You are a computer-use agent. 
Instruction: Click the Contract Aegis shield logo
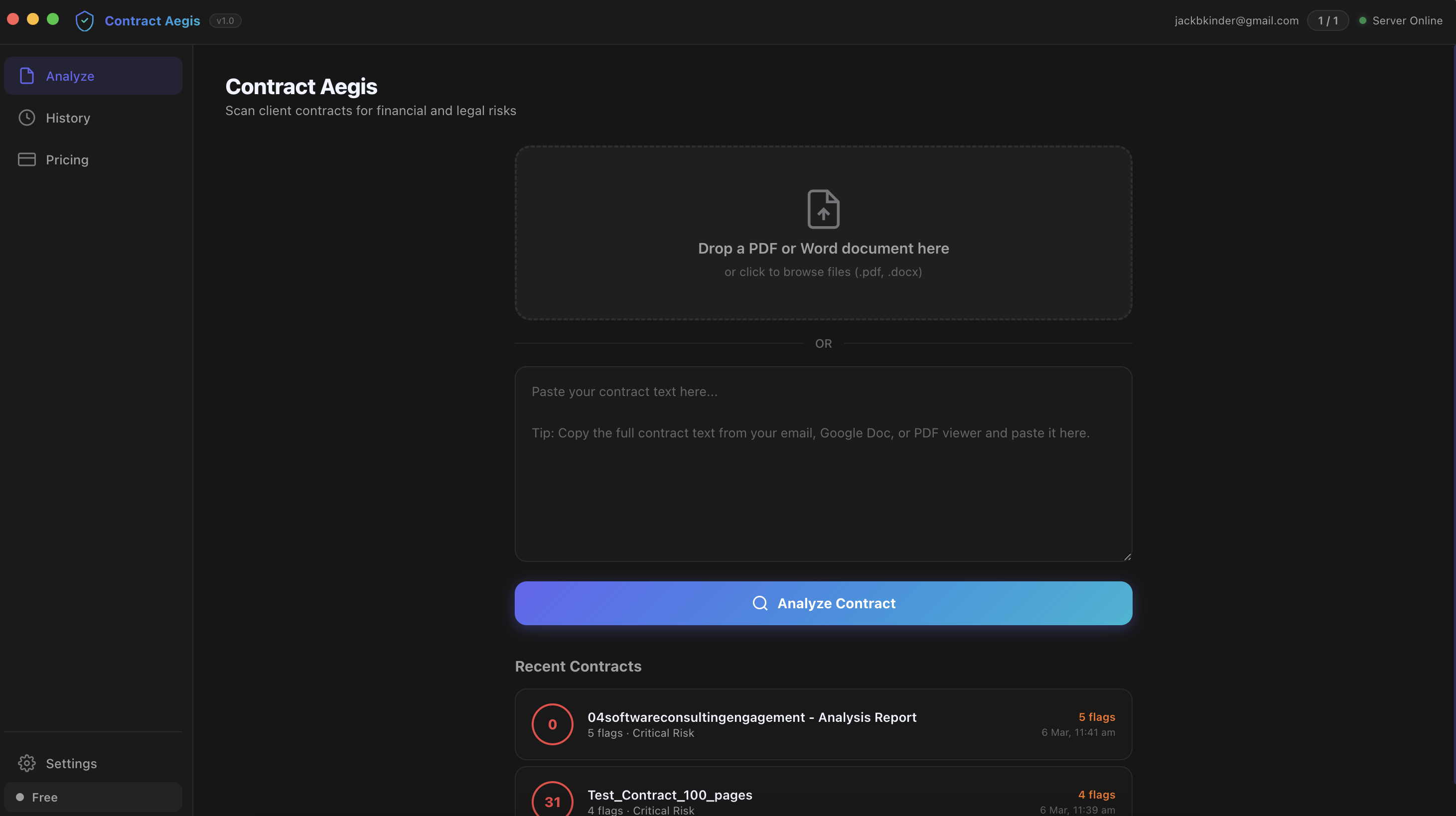tap(84, 20)
